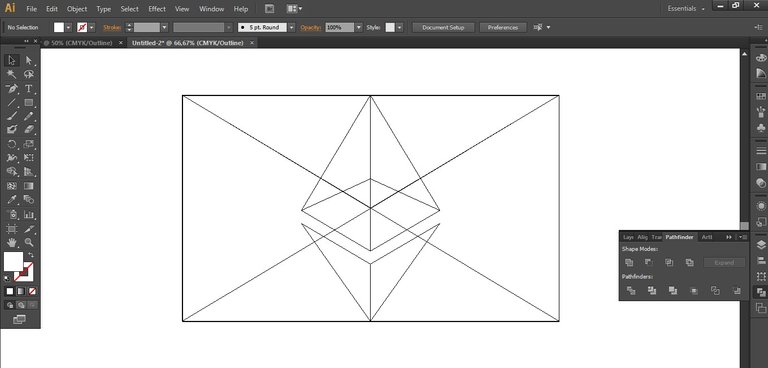
Task: Choose the Column Graph tool
Action: [29, 215]
